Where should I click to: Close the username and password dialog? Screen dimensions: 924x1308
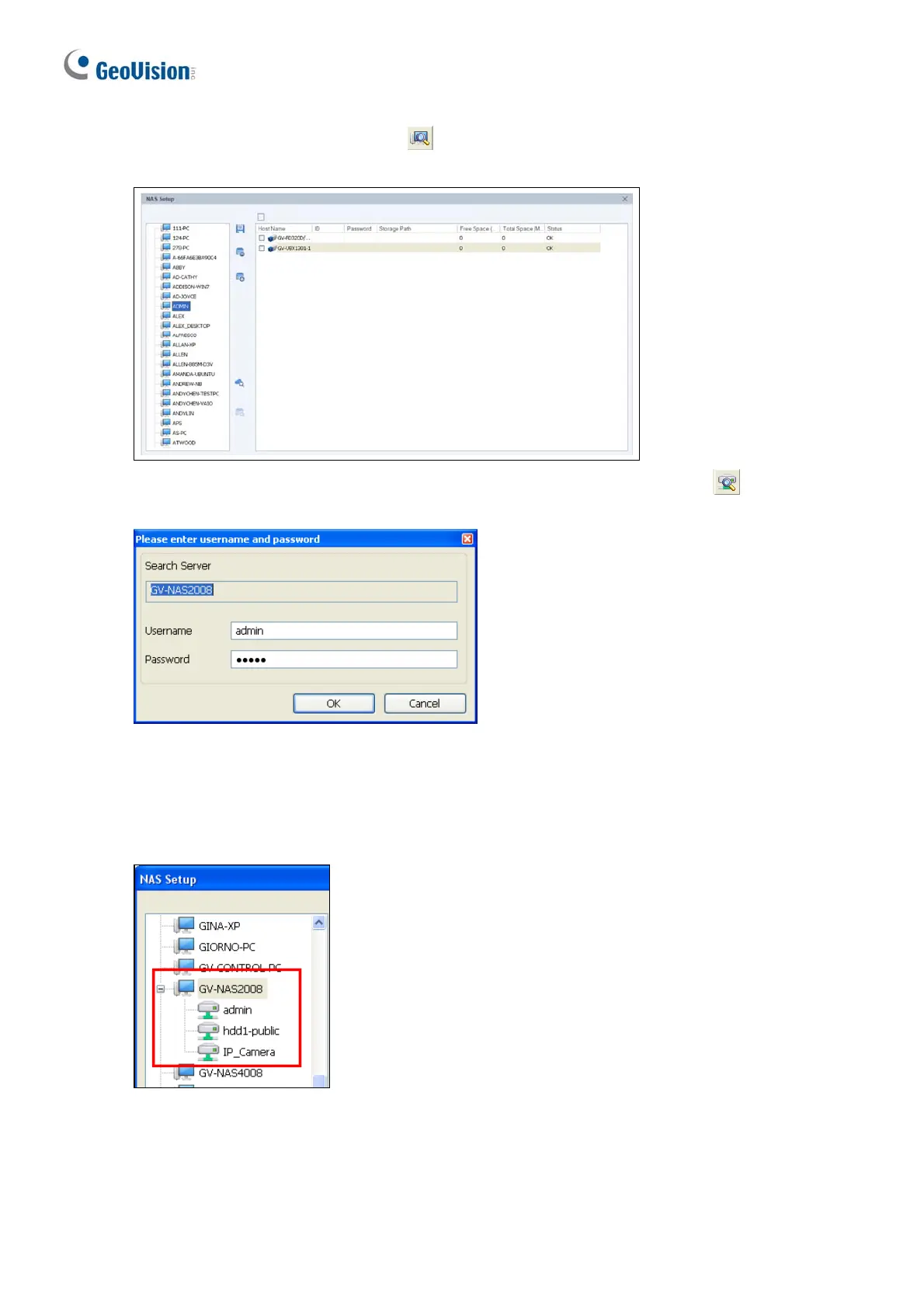tap(467, 539)
